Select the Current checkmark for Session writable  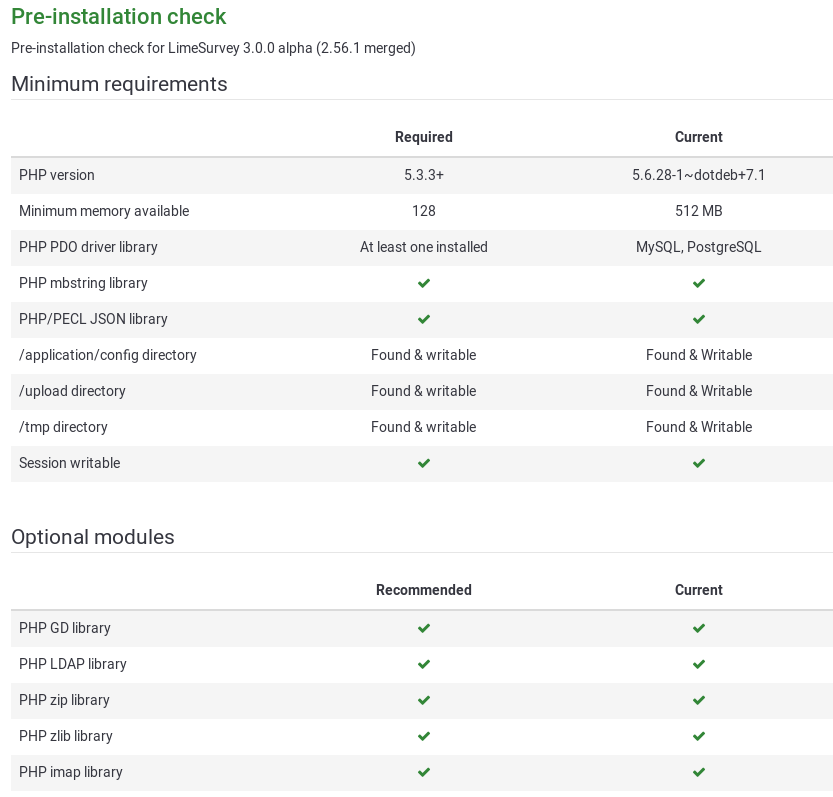pos(698,464)
